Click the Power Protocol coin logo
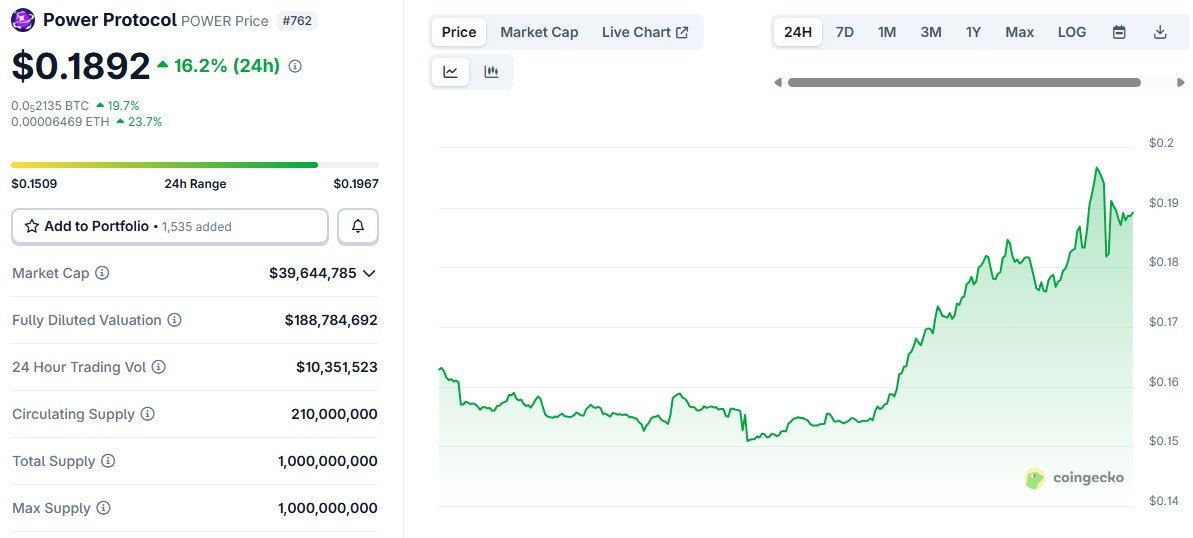1193x538 pixels. pyautogui.click(x=23, y=20)
